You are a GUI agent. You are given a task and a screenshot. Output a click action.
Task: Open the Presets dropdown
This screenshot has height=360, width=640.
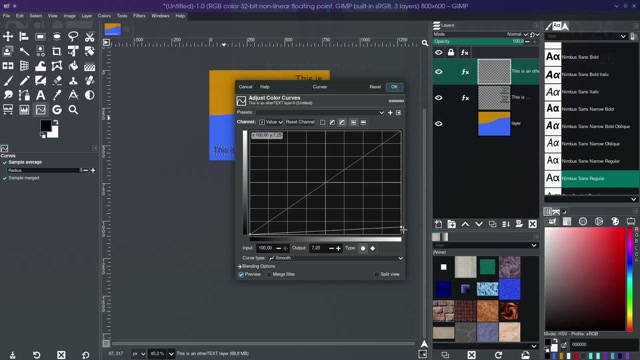tap(320, 113)
